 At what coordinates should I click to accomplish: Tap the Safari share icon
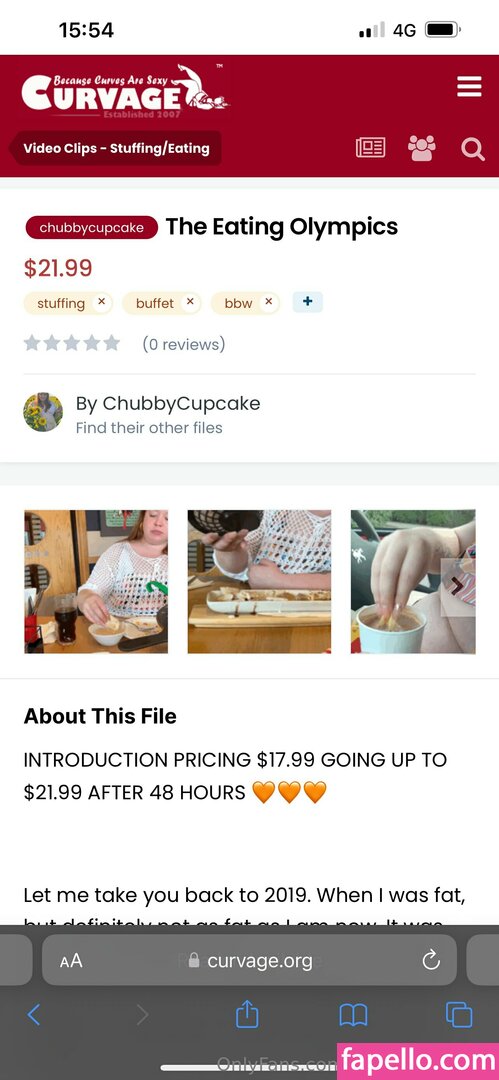[x=247, y=1014]
